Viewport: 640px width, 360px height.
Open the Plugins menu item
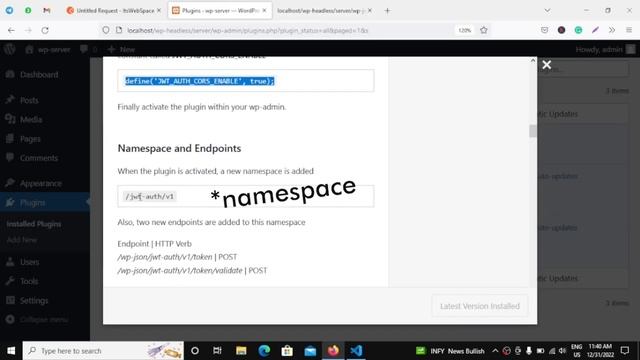pos(32,203)
